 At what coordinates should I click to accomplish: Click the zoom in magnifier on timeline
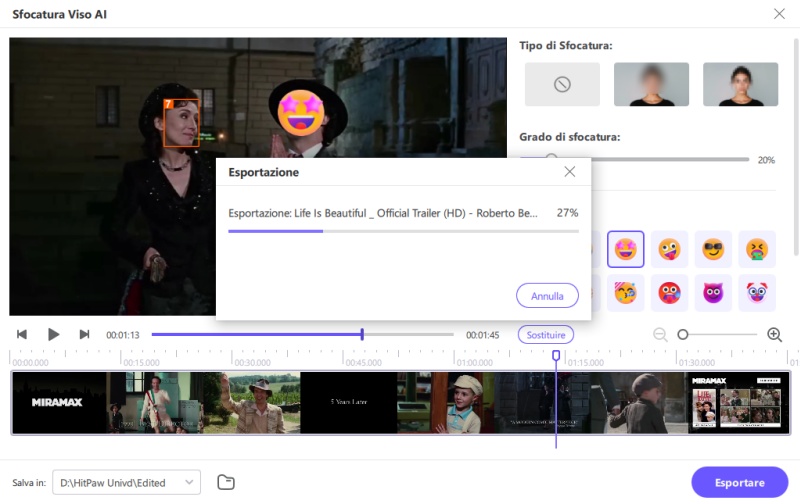774,335
